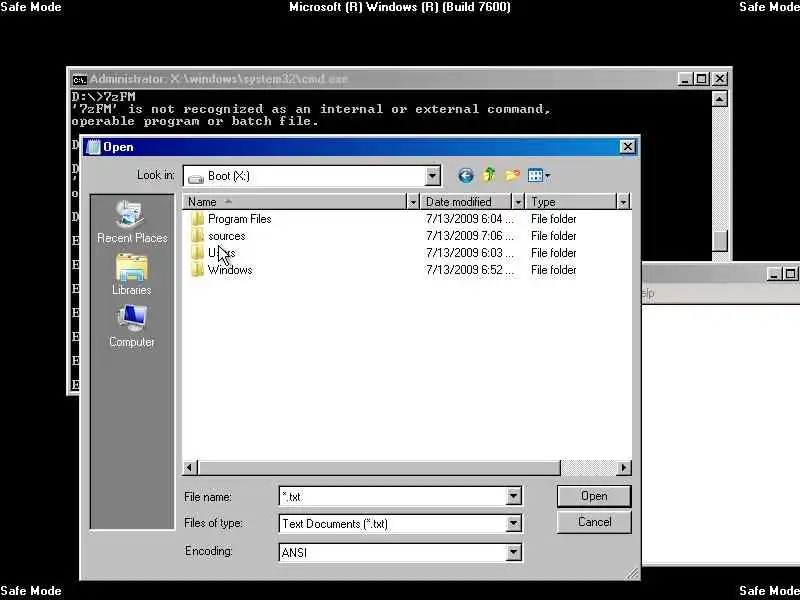Click the cmd window system menu icon
This screenshot has width=800, height=600.
pyautogui.click(x=79, y=80)
